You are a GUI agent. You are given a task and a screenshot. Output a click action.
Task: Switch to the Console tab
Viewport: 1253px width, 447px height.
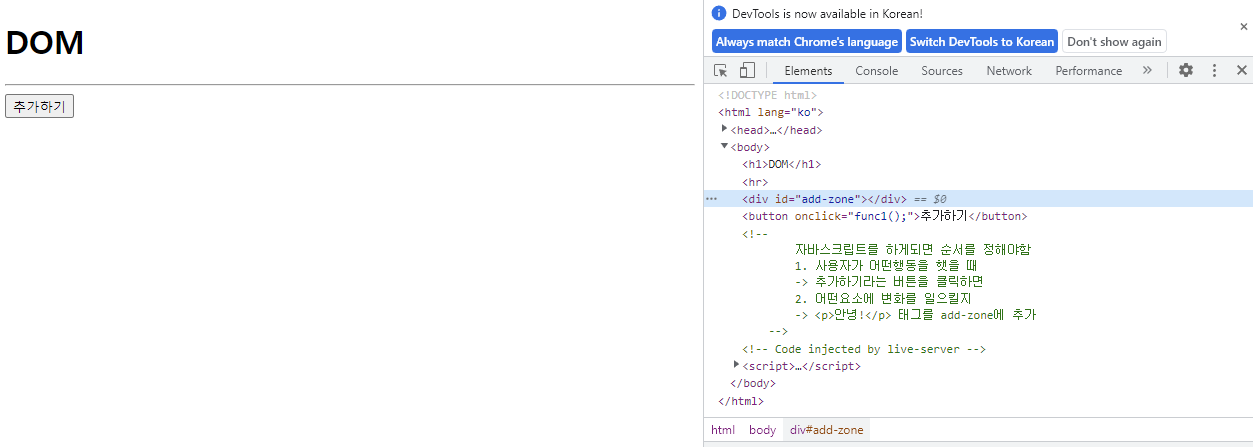click(876, 71)
